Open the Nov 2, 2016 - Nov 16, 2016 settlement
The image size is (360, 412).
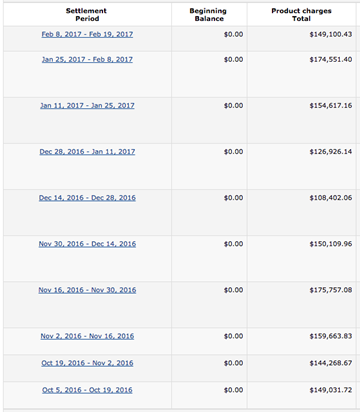[87, 336]
